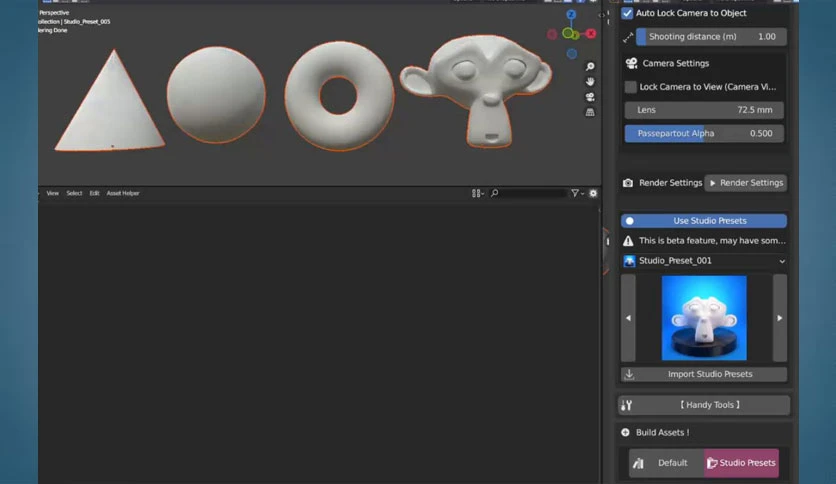Open the asset browser filter dropdown
Image resolution: width=836 pixels, height=484 pixels.
pyautogui.click(x=577, y=193)
